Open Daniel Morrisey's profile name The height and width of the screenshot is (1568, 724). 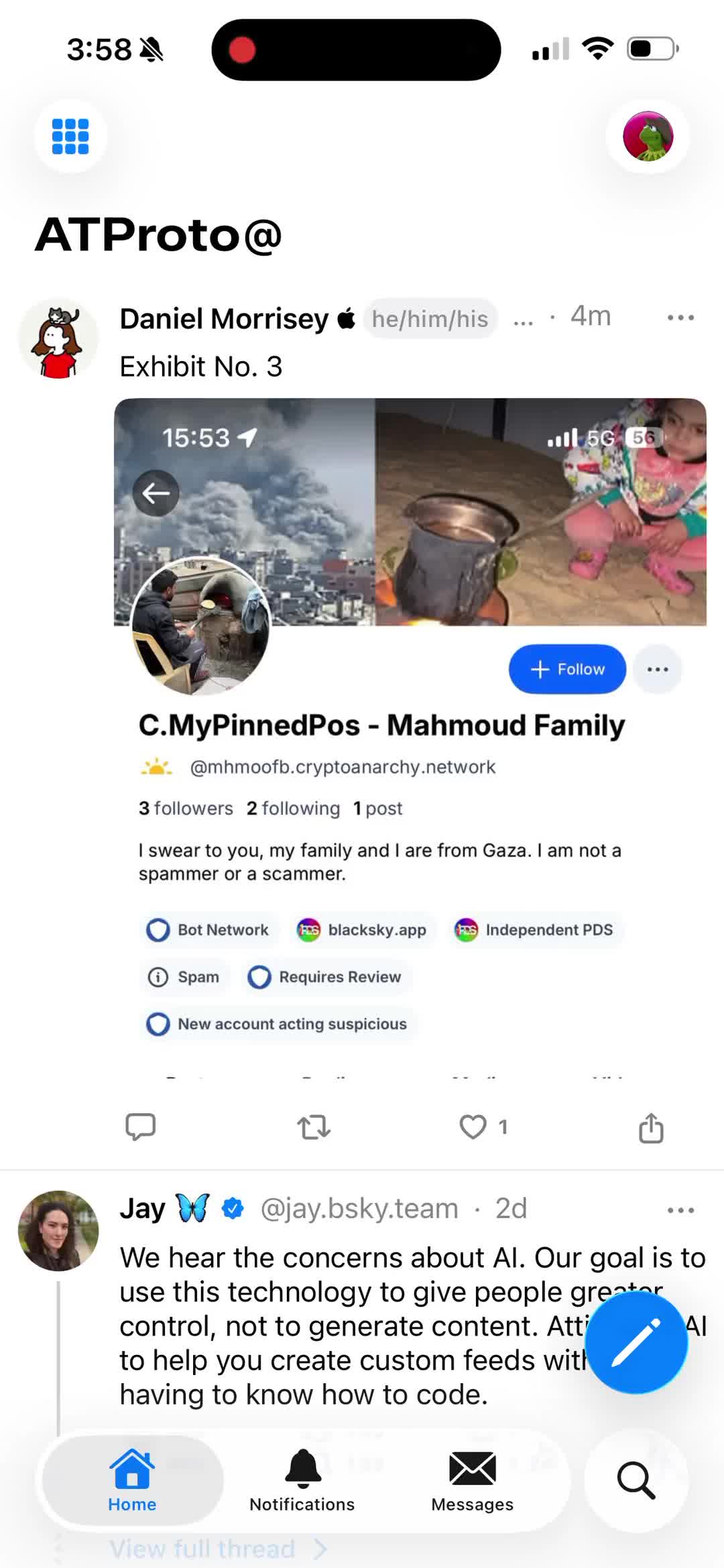click(x=224, y=318)
